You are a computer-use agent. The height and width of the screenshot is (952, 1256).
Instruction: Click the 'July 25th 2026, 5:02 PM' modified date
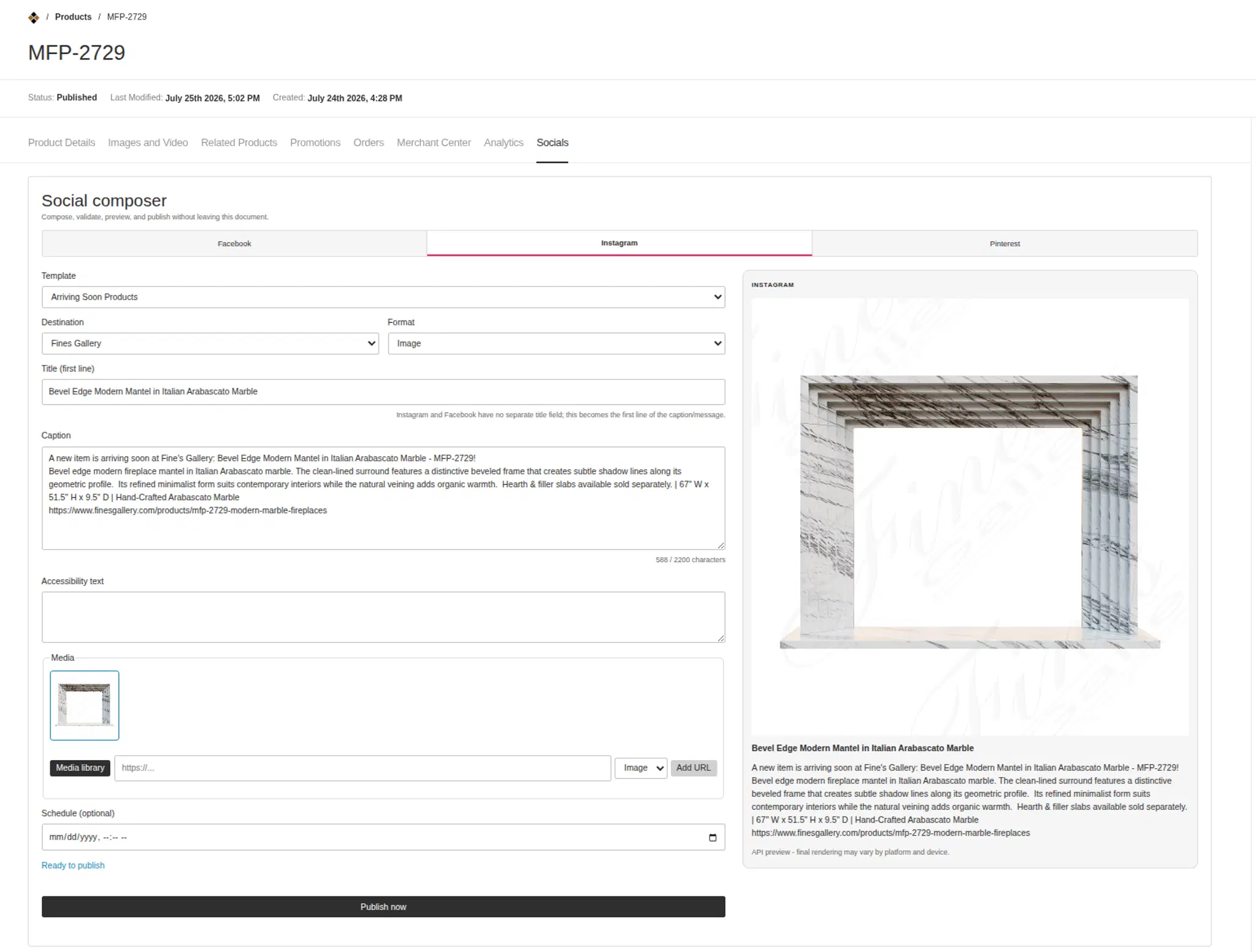click(x=213, y=98)
